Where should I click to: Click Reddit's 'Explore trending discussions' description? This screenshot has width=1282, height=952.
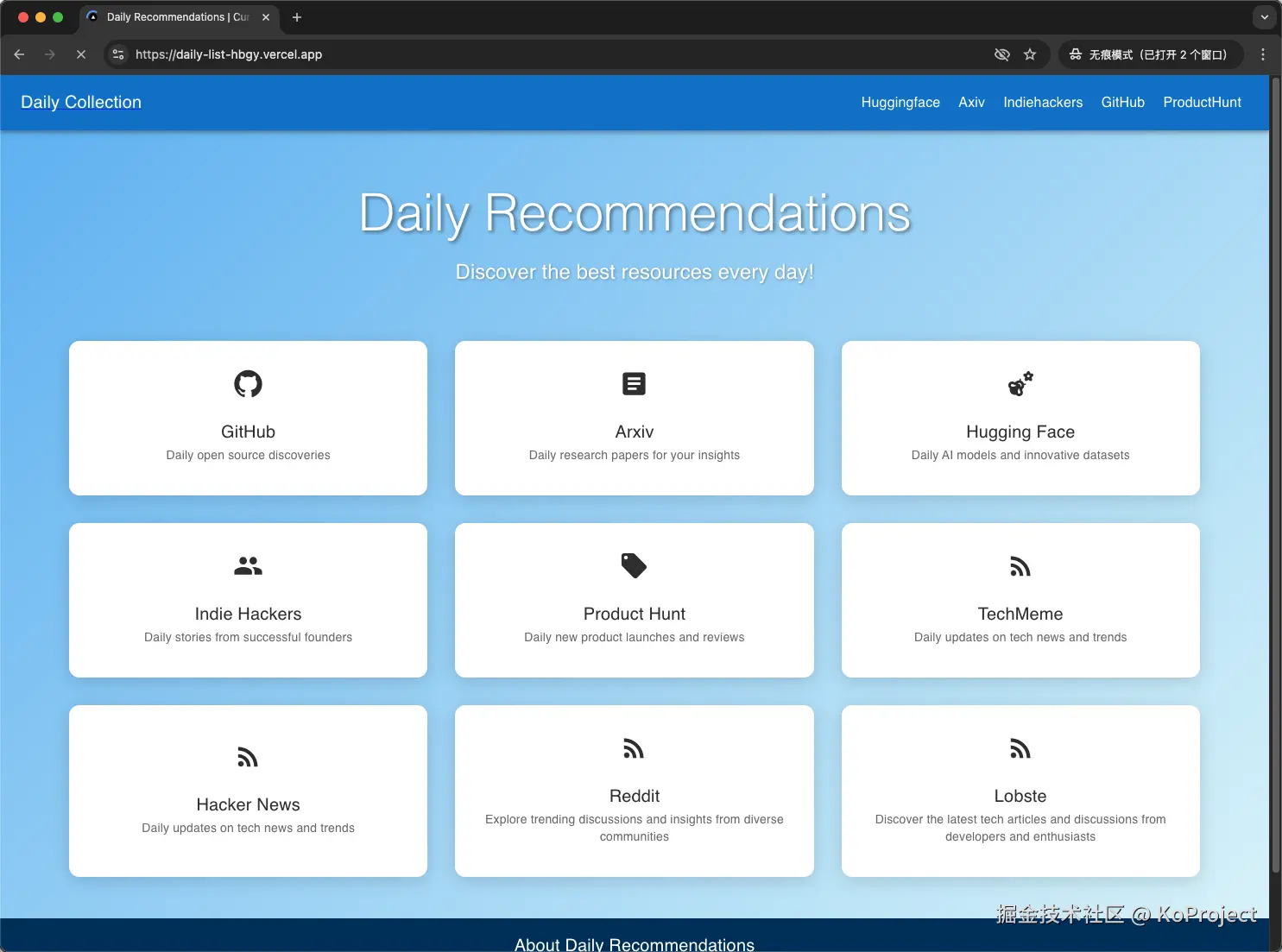coord(634,828)
